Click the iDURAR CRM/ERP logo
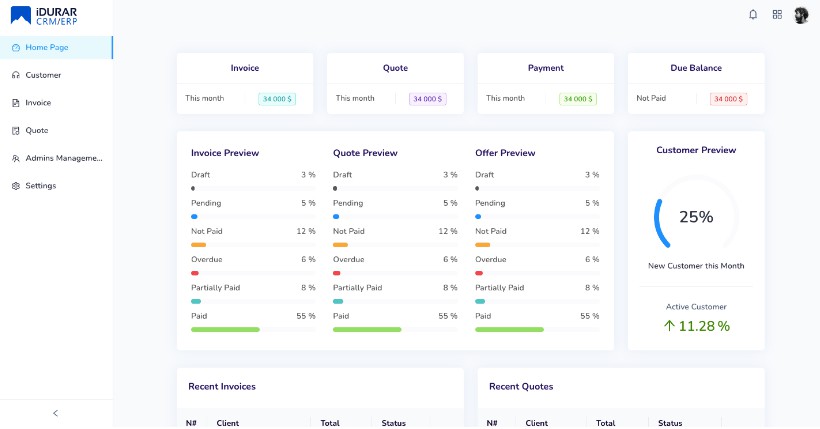 pos(45,15)
